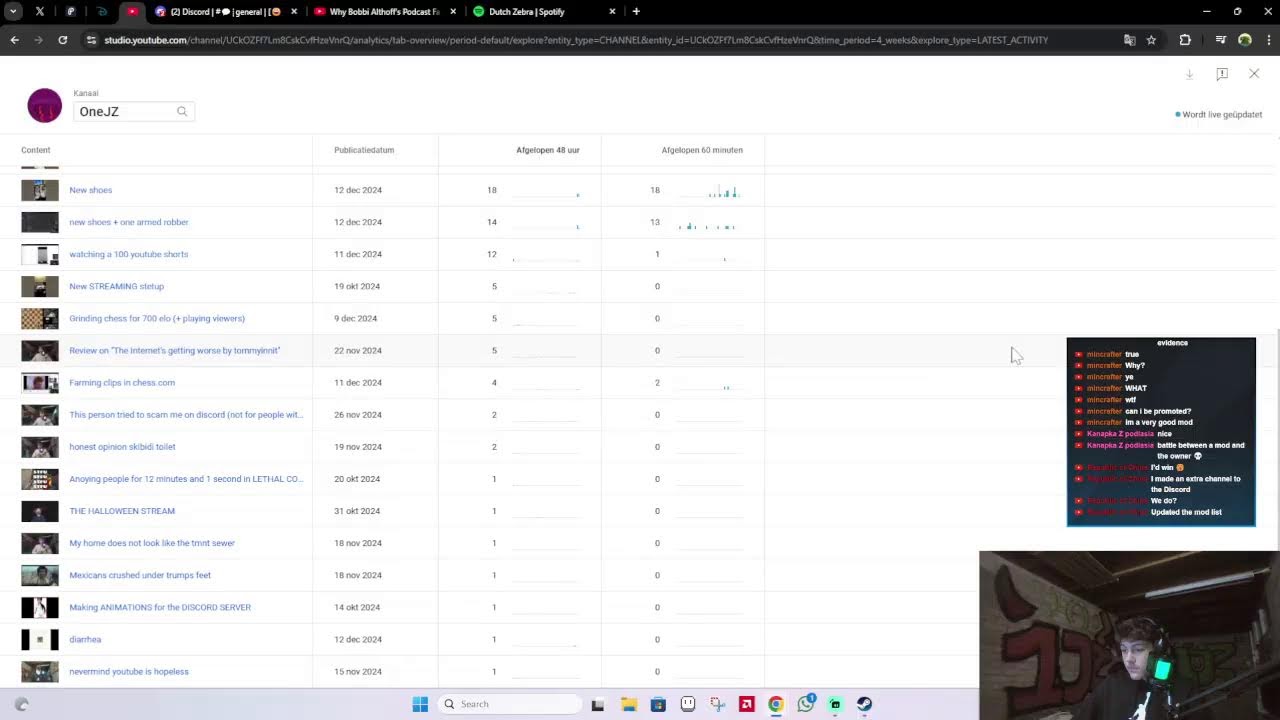Click the send feedback icon
Viewport: 1280px width, 720px height.
(1222, 74)
